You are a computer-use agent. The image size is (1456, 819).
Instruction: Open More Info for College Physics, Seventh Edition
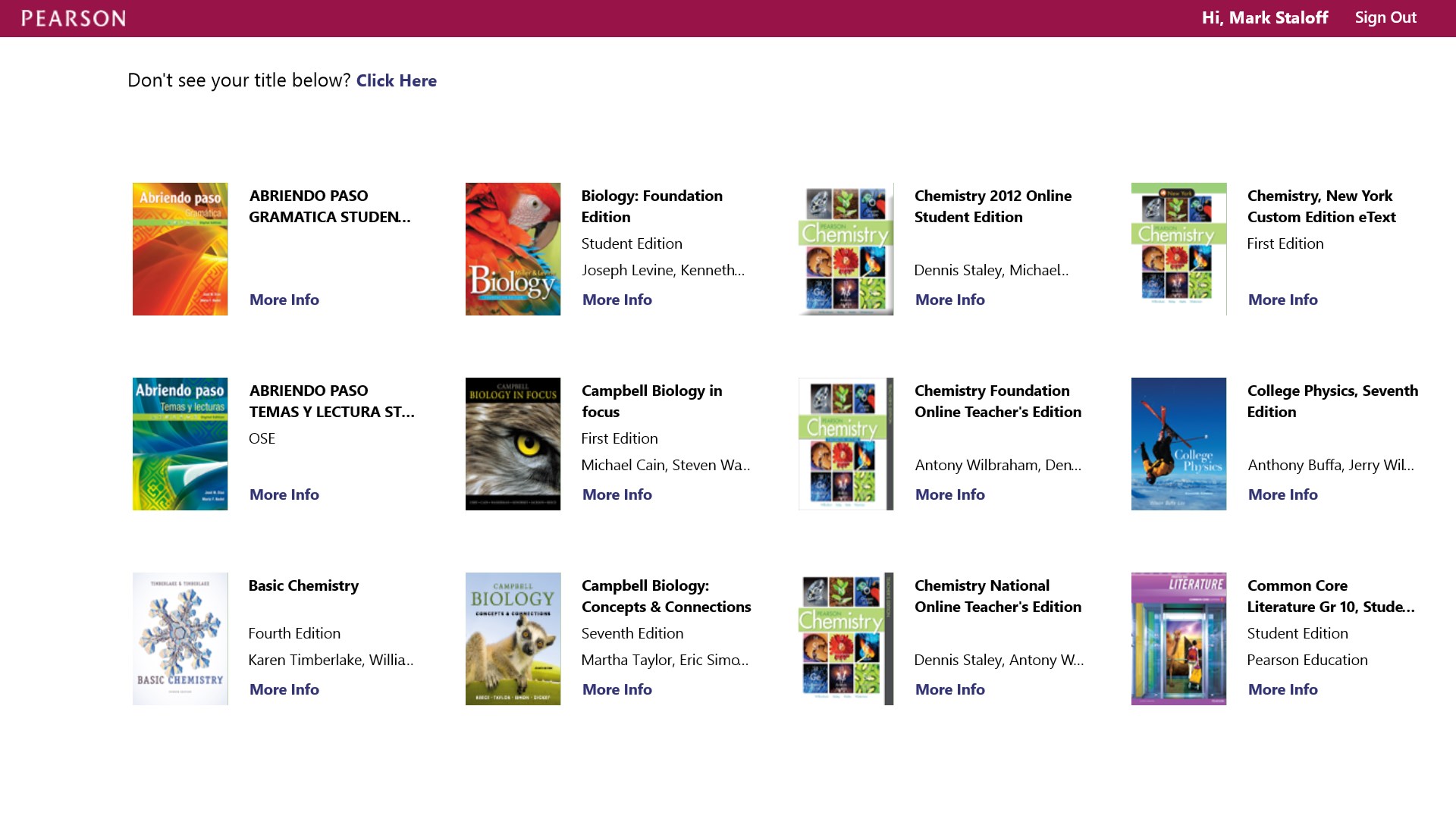[1282, 494]
